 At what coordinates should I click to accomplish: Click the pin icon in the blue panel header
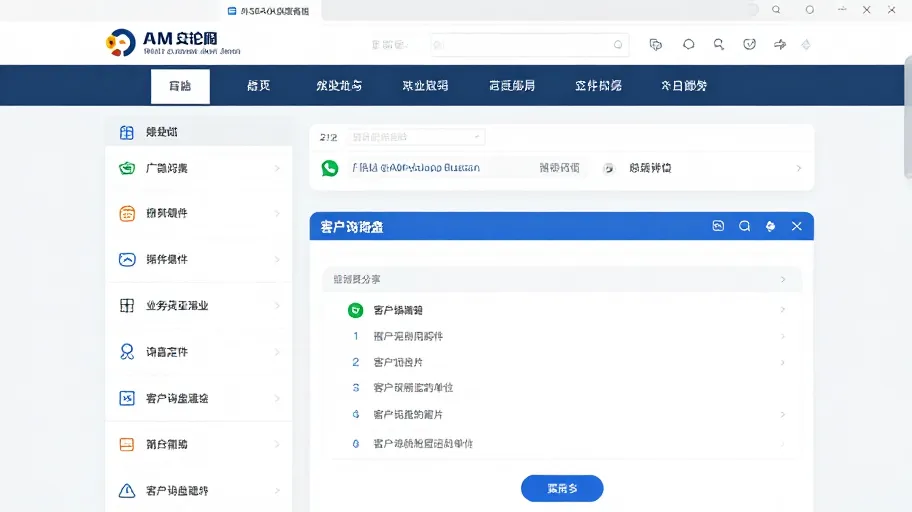point(770,226)
